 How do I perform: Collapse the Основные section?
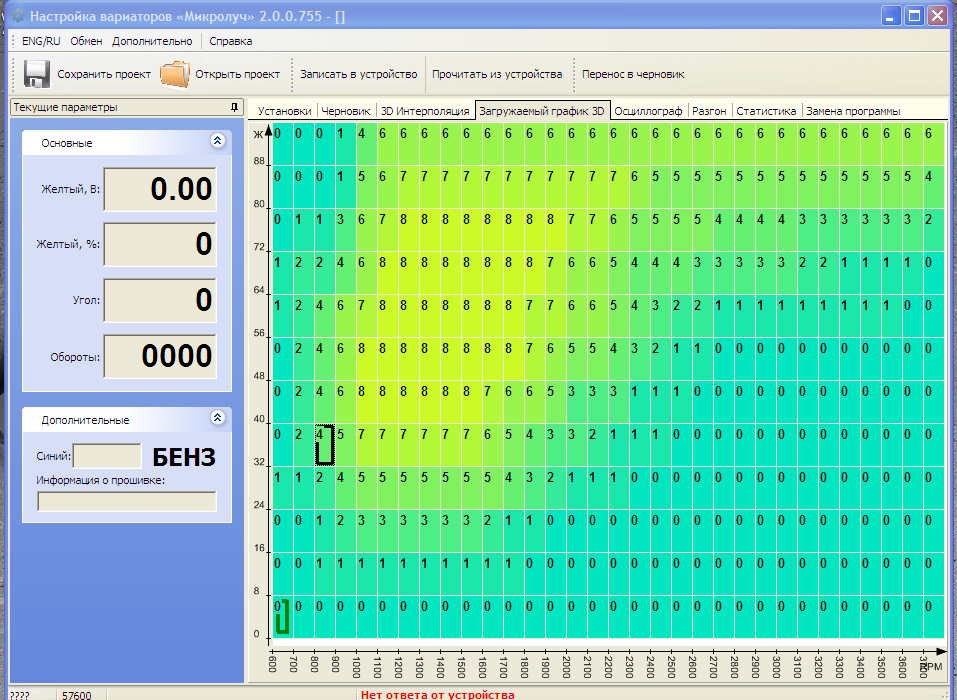[x=217, y=141]
